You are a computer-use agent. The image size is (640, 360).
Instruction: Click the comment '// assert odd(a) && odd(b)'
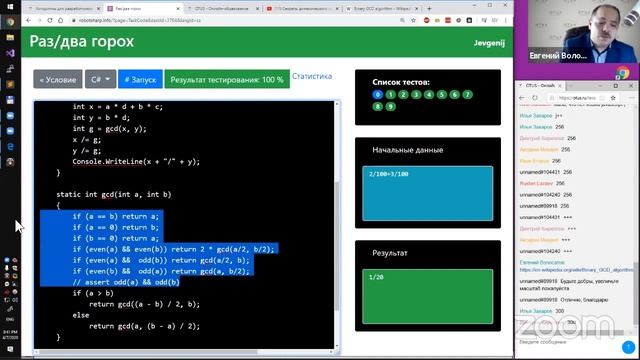(126, 282)
